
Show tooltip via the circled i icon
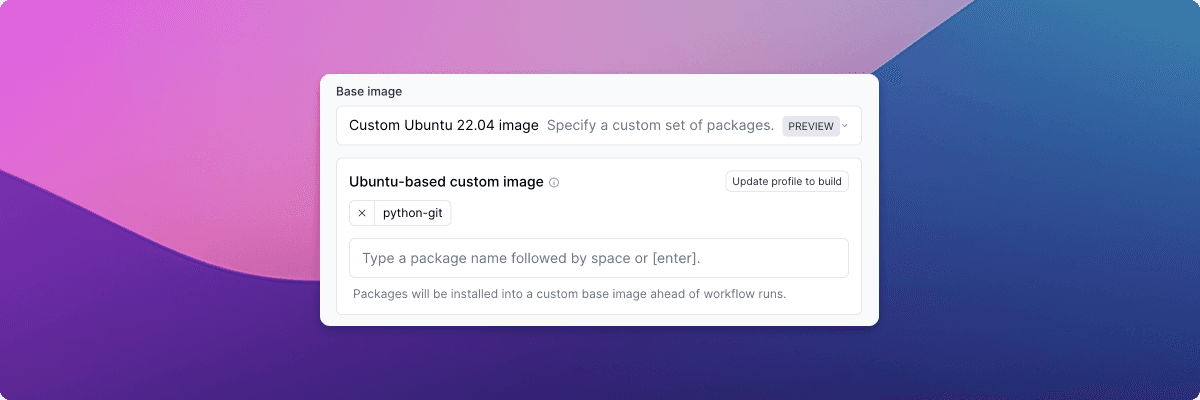(x=554, y=183)
